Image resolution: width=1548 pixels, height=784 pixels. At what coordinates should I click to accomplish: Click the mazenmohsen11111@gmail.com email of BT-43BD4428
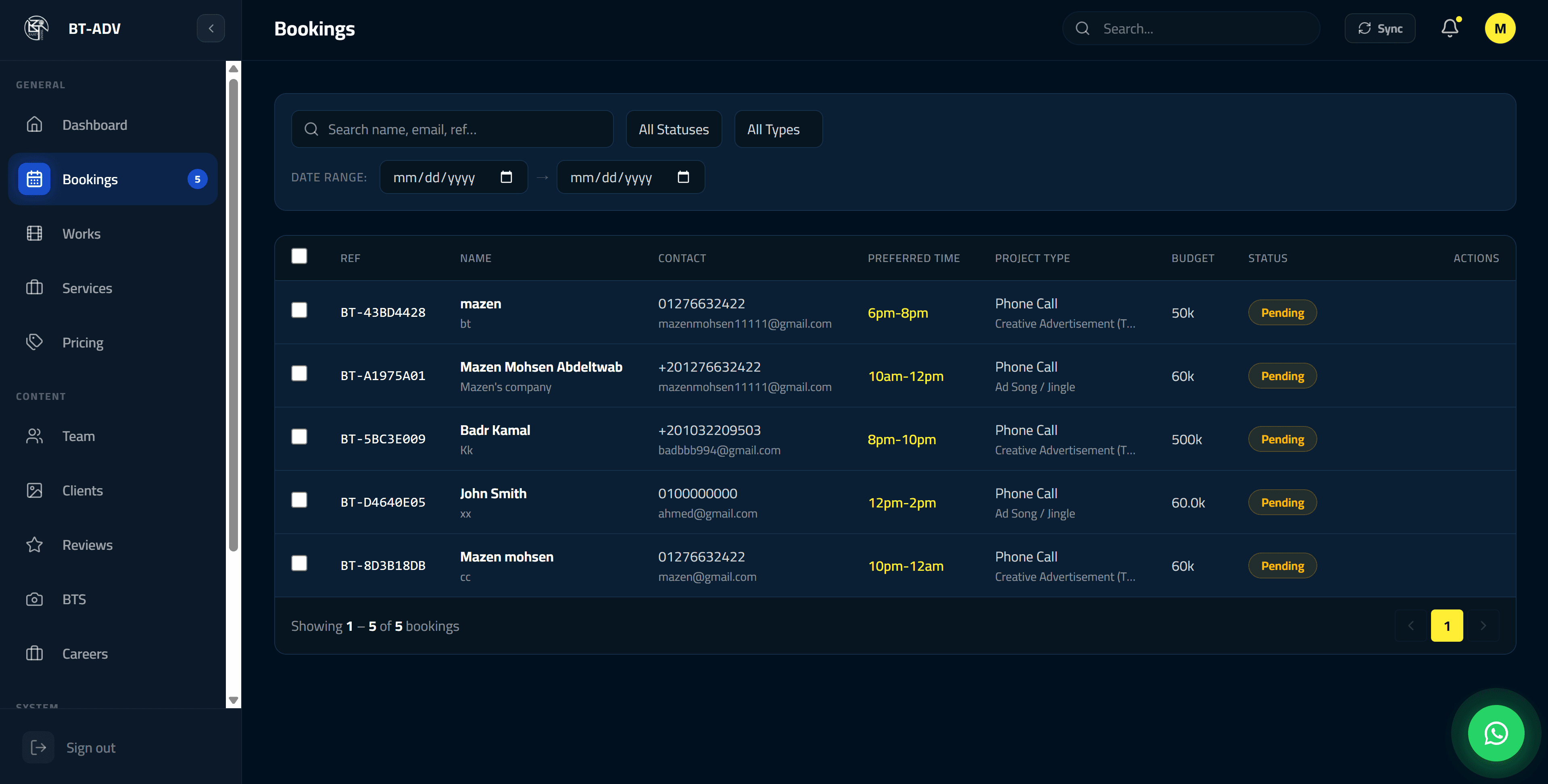point(745,324)
